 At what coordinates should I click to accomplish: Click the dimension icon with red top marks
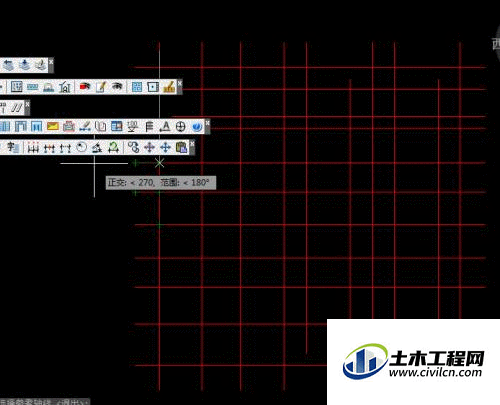click(x=33, y=147)
